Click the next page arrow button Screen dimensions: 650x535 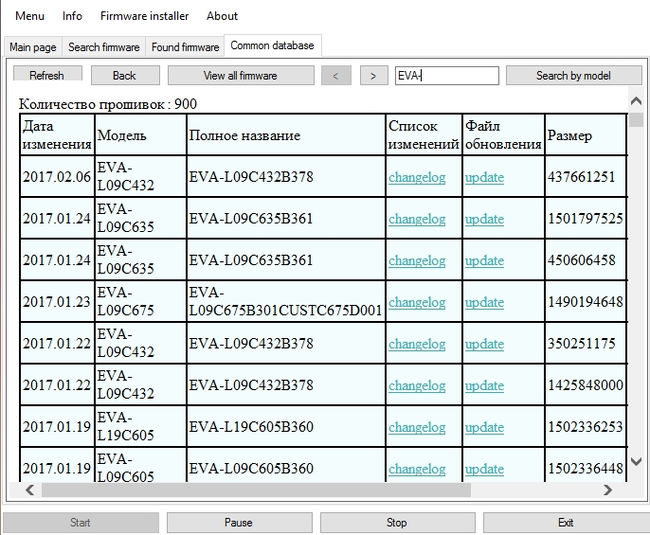373,75
